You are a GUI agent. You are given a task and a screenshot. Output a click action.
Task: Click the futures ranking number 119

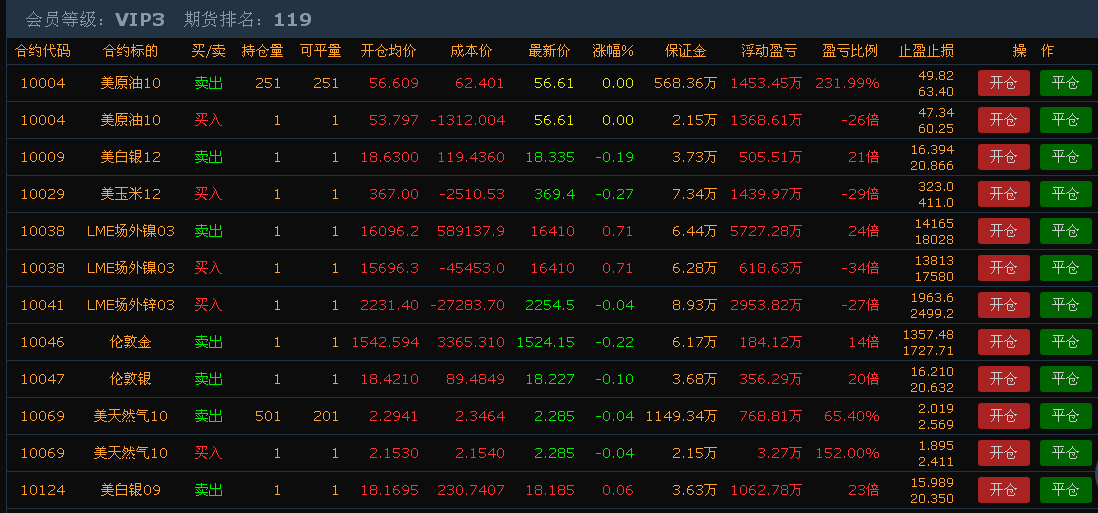[293, 20]
